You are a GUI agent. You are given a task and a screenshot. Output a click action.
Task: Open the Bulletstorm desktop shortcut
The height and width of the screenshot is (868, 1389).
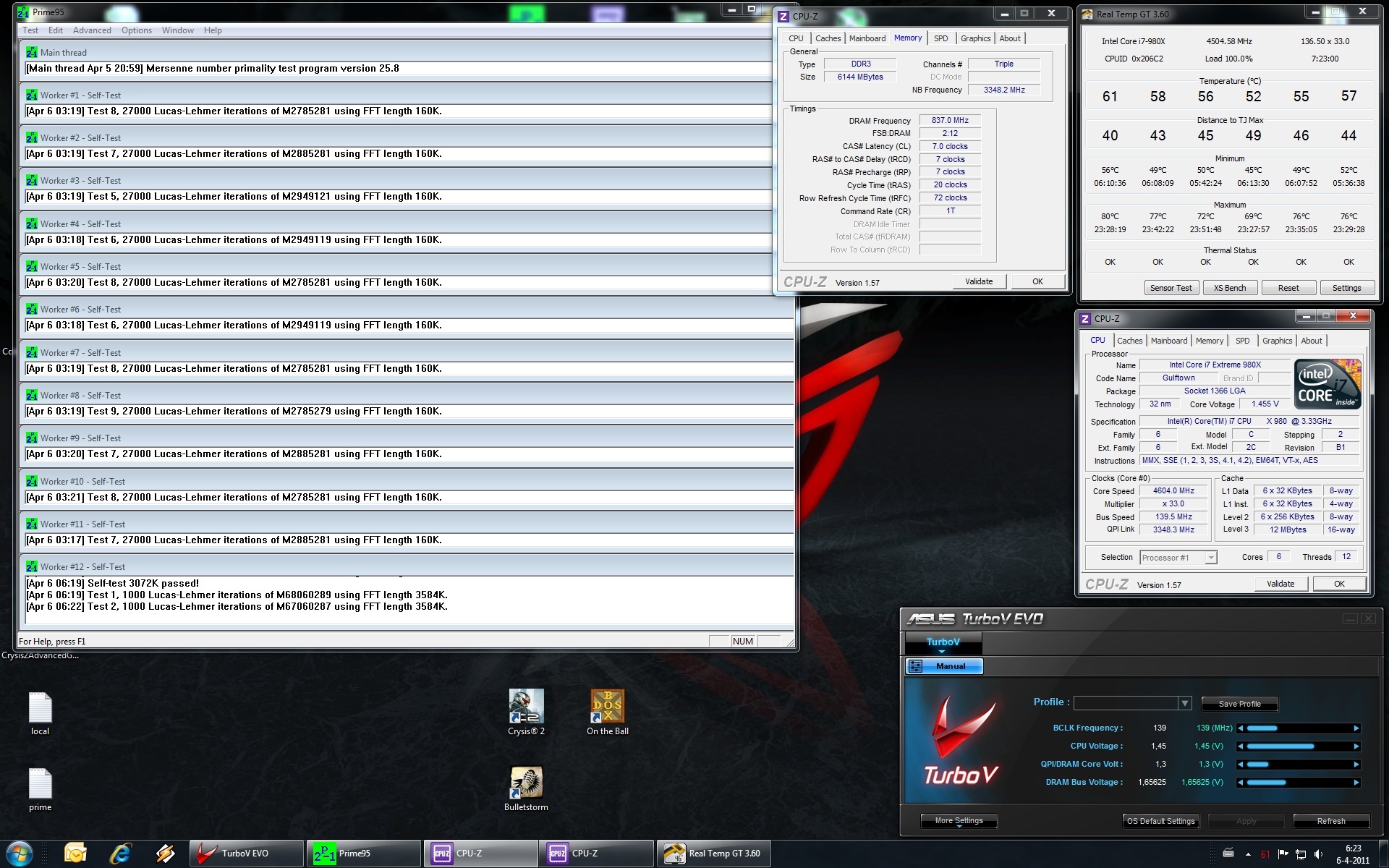point(526,784)
